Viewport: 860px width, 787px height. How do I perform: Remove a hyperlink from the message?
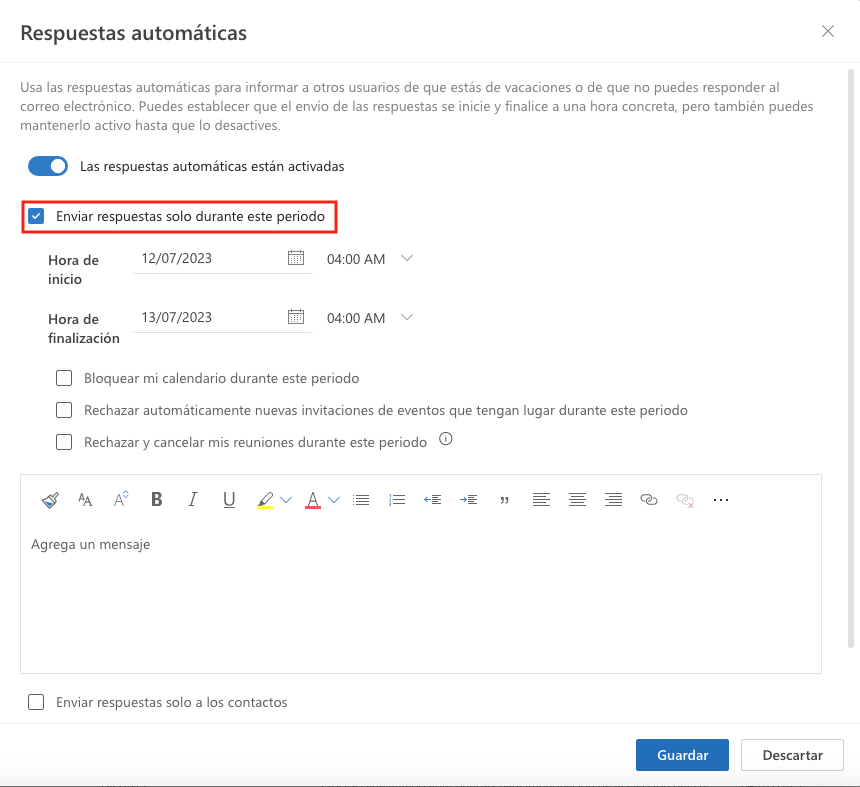point(685,499)
